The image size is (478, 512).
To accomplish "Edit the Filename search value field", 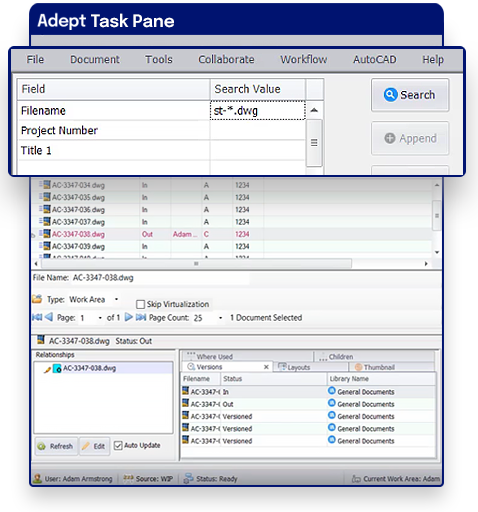I will [x=258, y=110].
